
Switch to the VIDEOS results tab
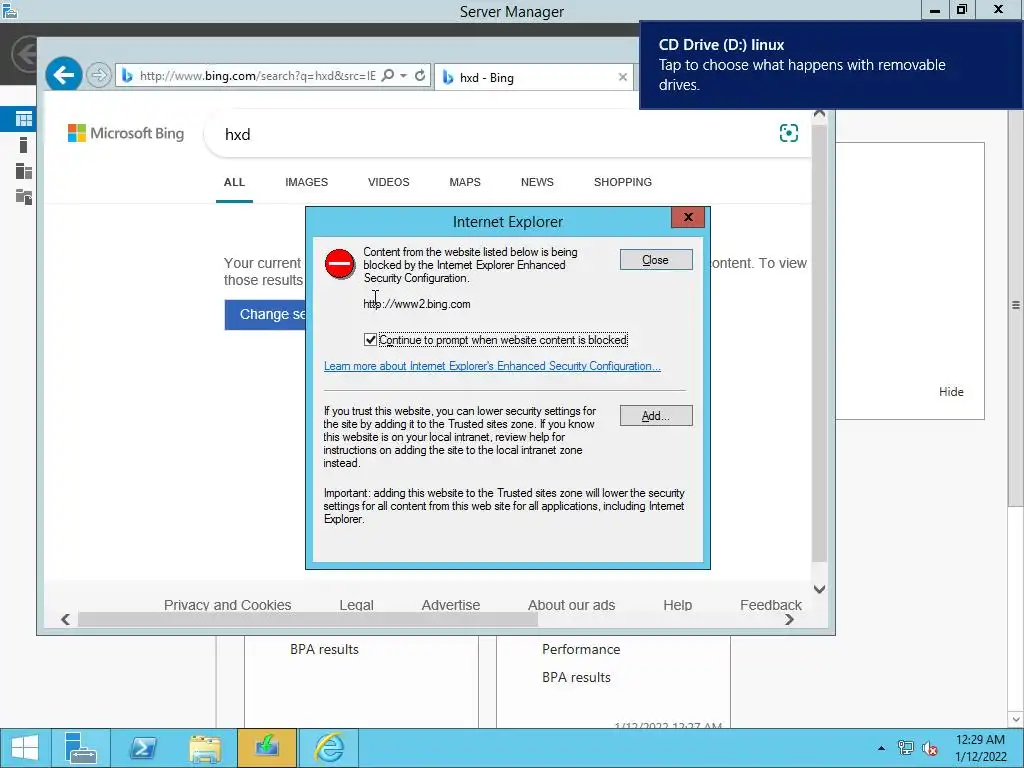point(389,182)
